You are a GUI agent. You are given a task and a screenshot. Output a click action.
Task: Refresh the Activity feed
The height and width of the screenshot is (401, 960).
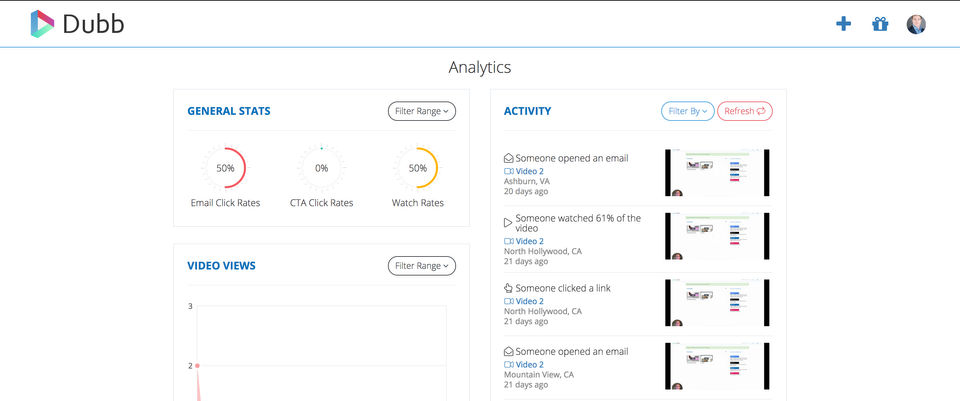(744, 111)
